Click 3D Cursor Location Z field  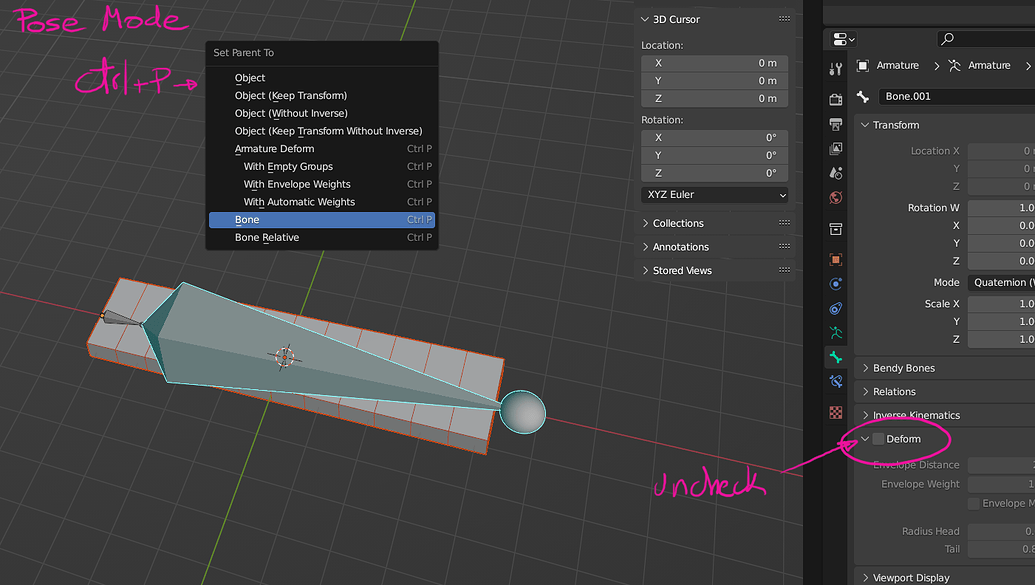(x=715, y=98)
